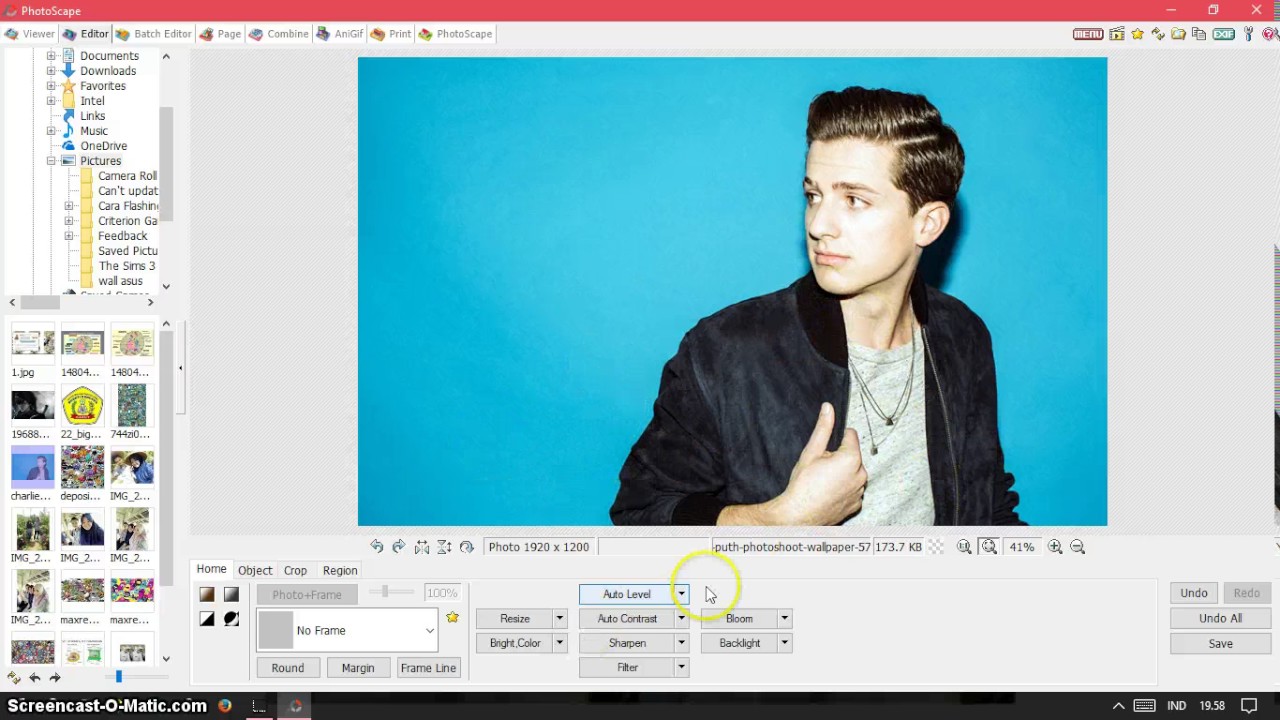Switch to the Viewer tab
1280x720 pixels.
[x=29, y=34]
